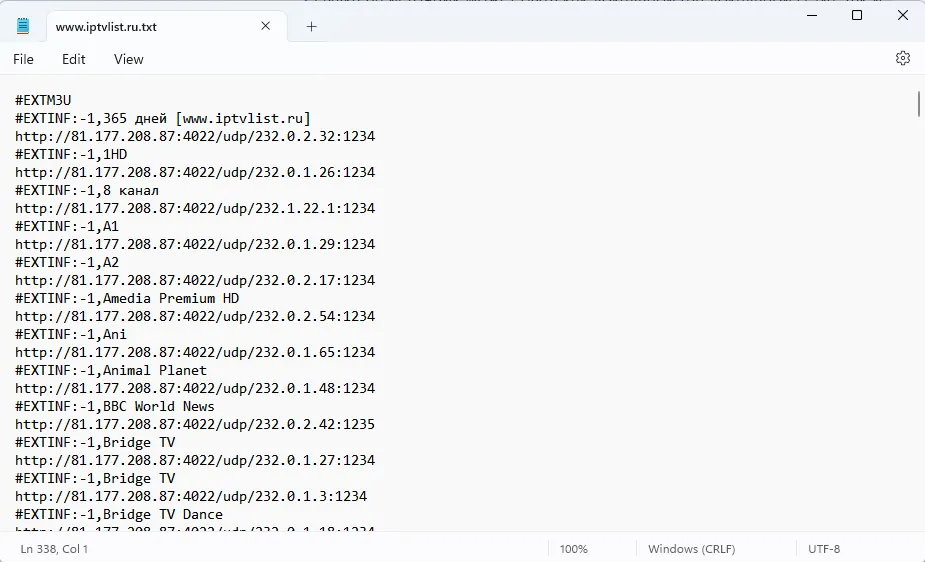This screenshot has width=925, height=562.
Task: Click URL ending 232.0.2.54:1234
Action: click(195, 316)
